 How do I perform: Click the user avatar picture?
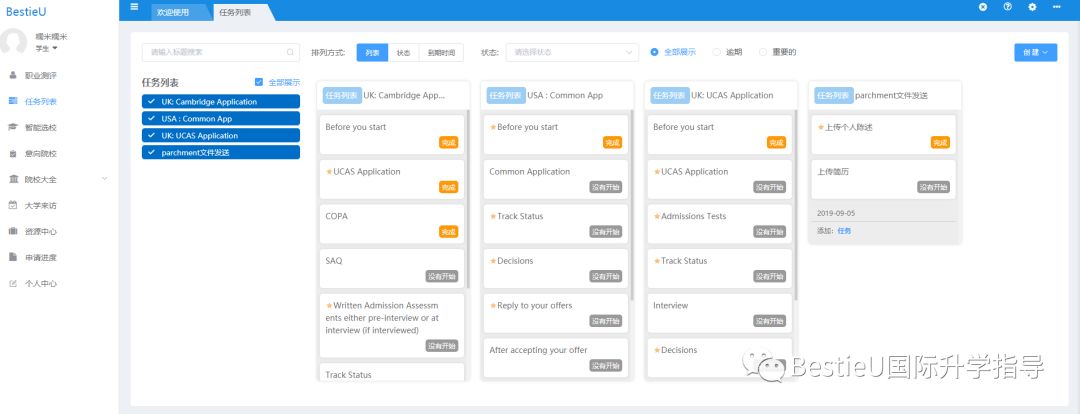(x=14, y=41)
